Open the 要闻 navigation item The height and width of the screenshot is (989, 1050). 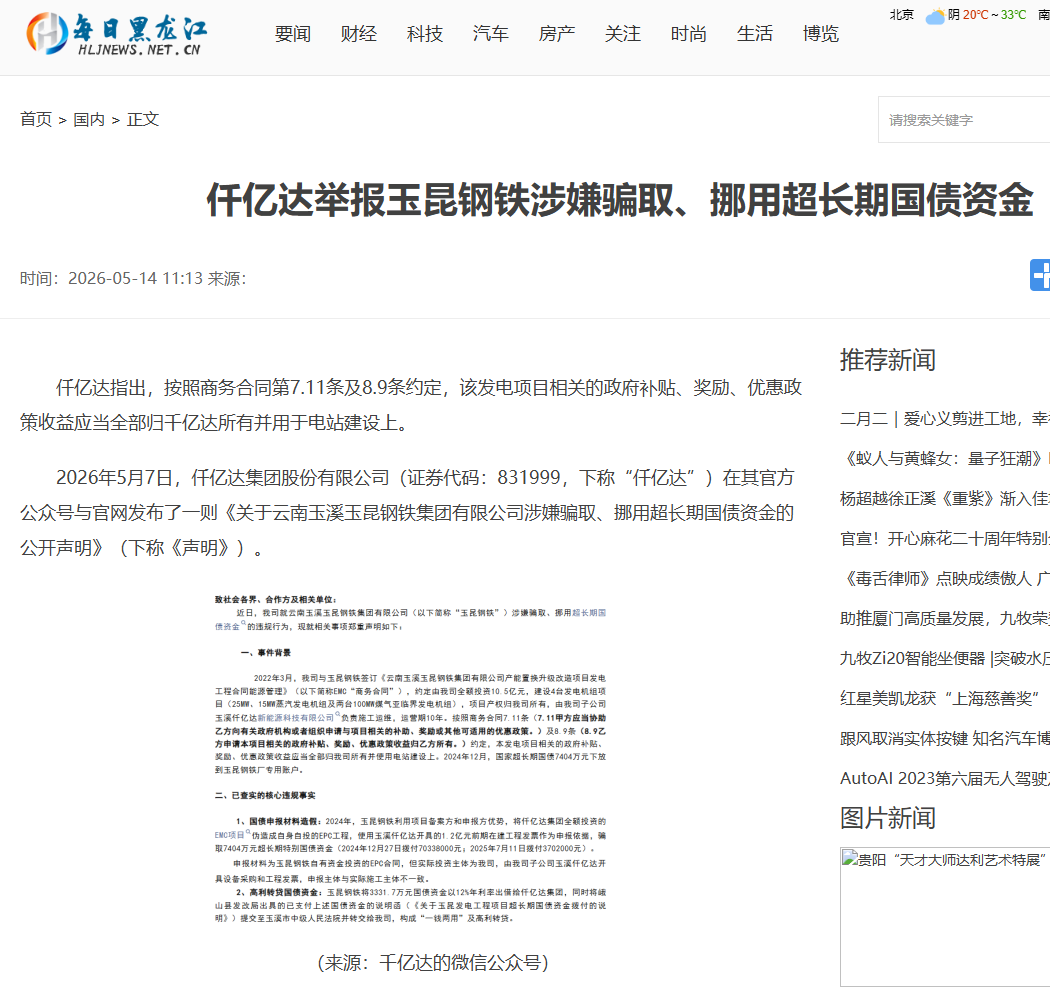pos(293,33)
